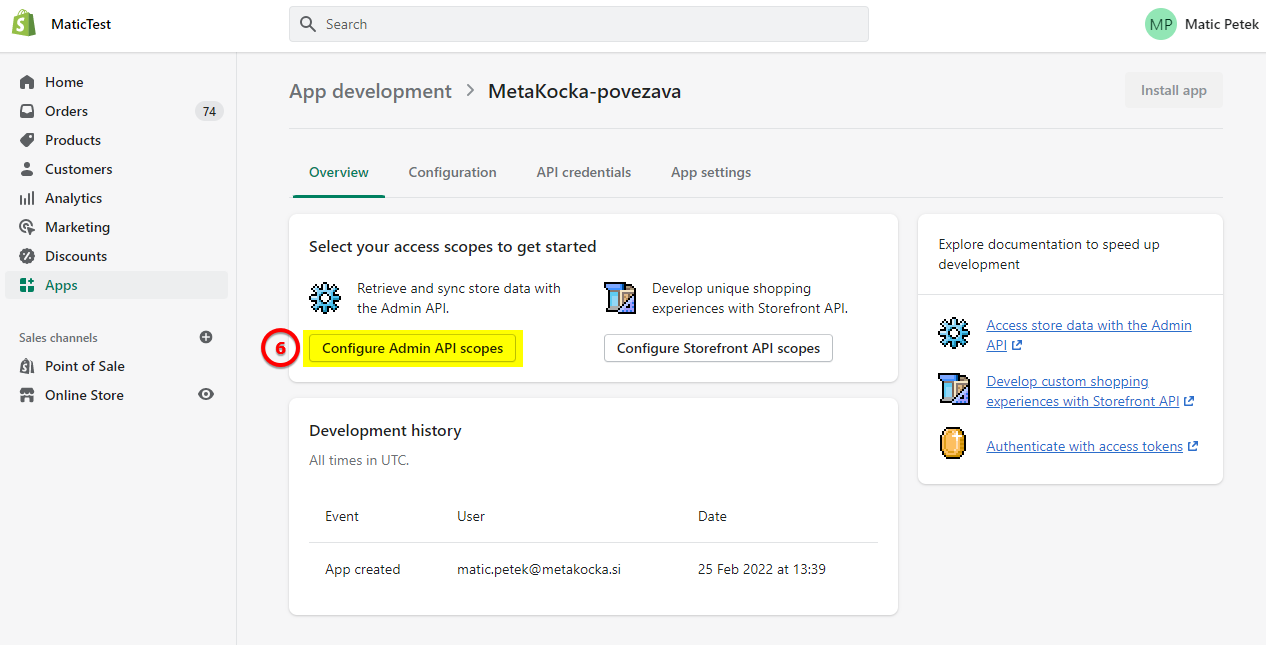Add sales channel plus icon
The height and width of the screenshot is (645, 1266).
click(x=206, y=337)
